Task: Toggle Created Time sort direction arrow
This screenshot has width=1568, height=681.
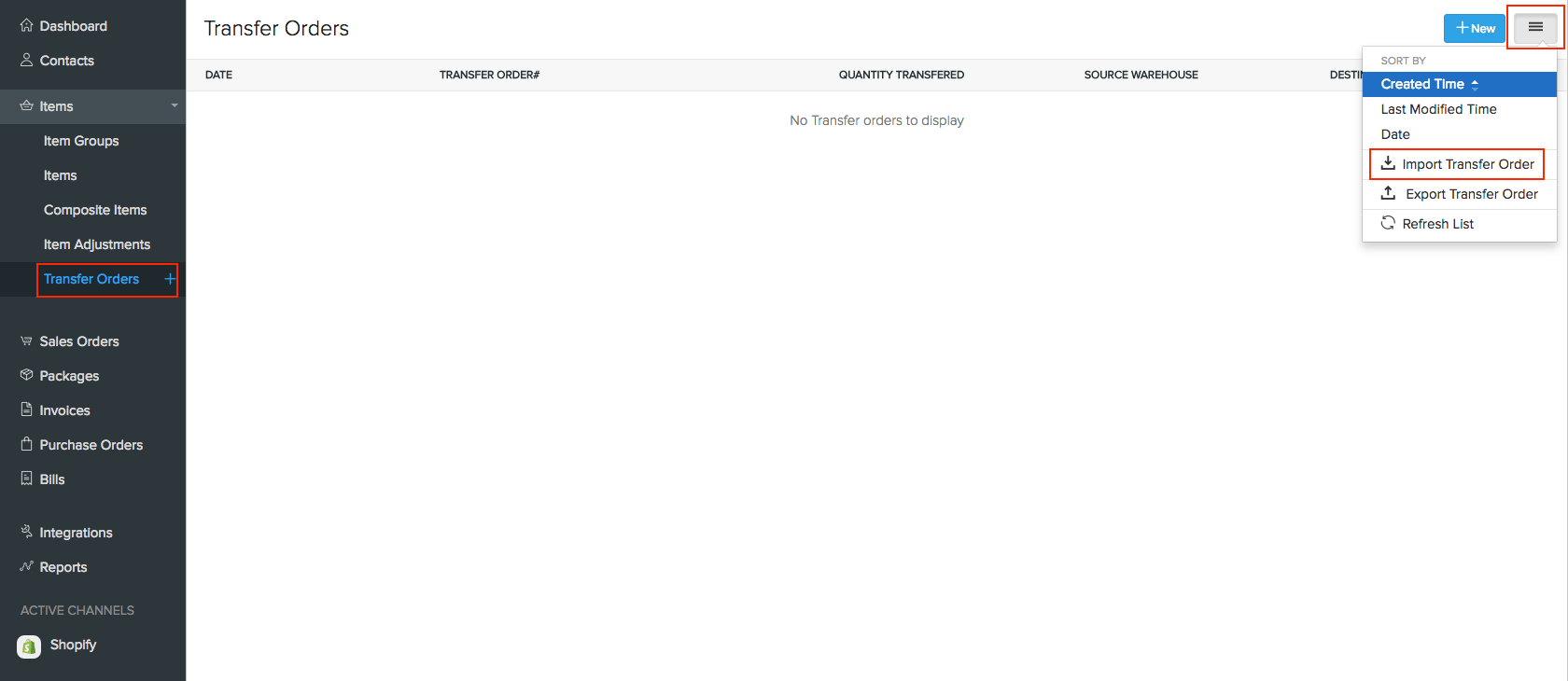Action: [x=1475, y=84]
